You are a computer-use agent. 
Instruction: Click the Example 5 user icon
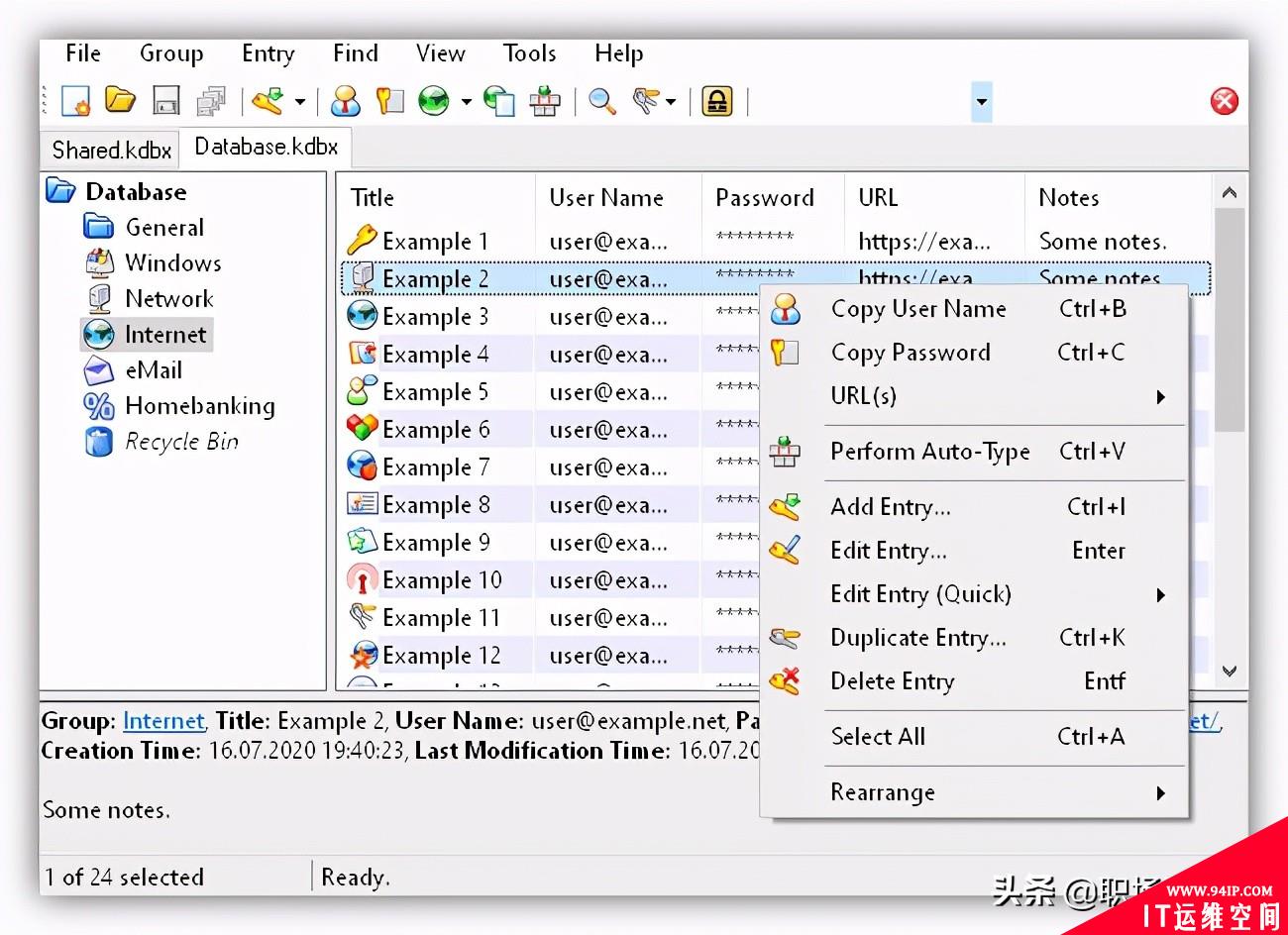point(362,391)
